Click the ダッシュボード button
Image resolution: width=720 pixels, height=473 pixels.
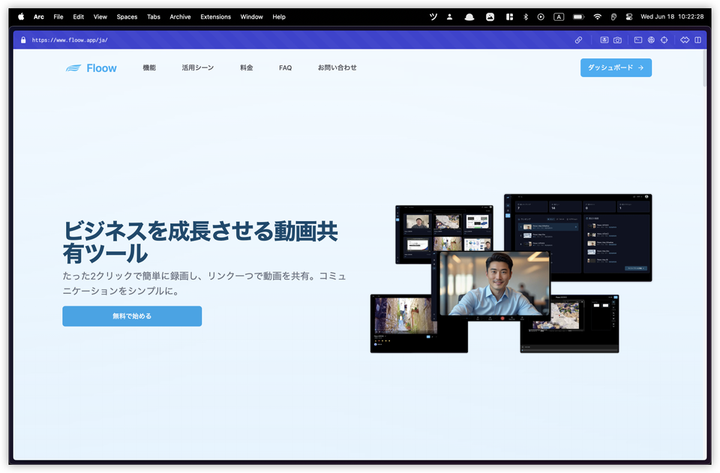click(616, 68)
